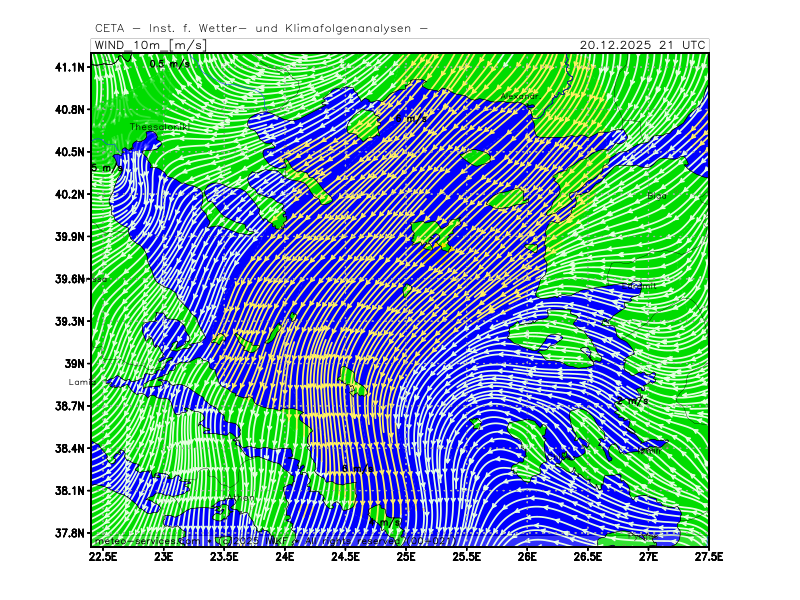Select the Biga city label
Screen dimensions: 800x600
tap(656, 196)
